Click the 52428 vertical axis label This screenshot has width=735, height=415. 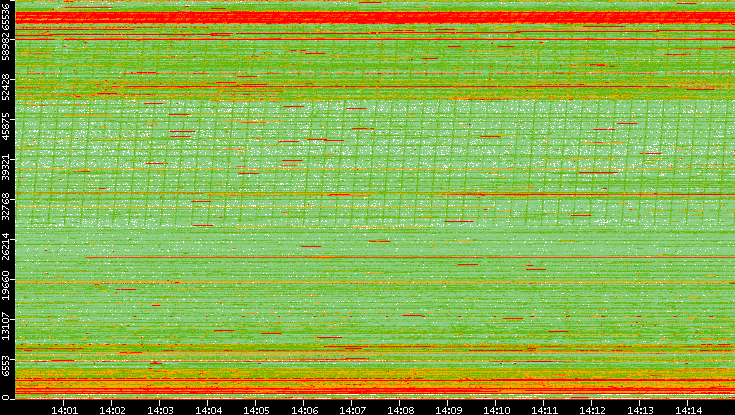click(5, 87)
